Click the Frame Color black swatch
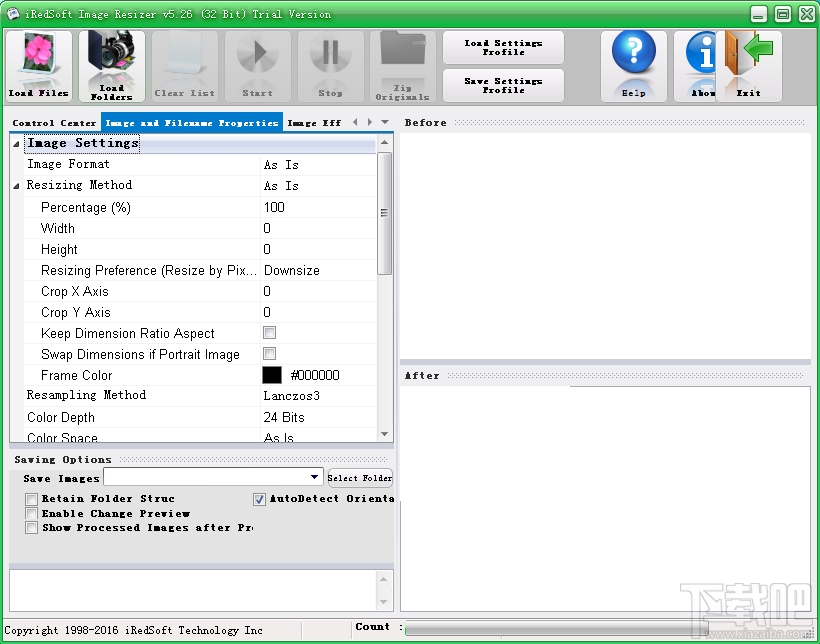 click(272, 374)
